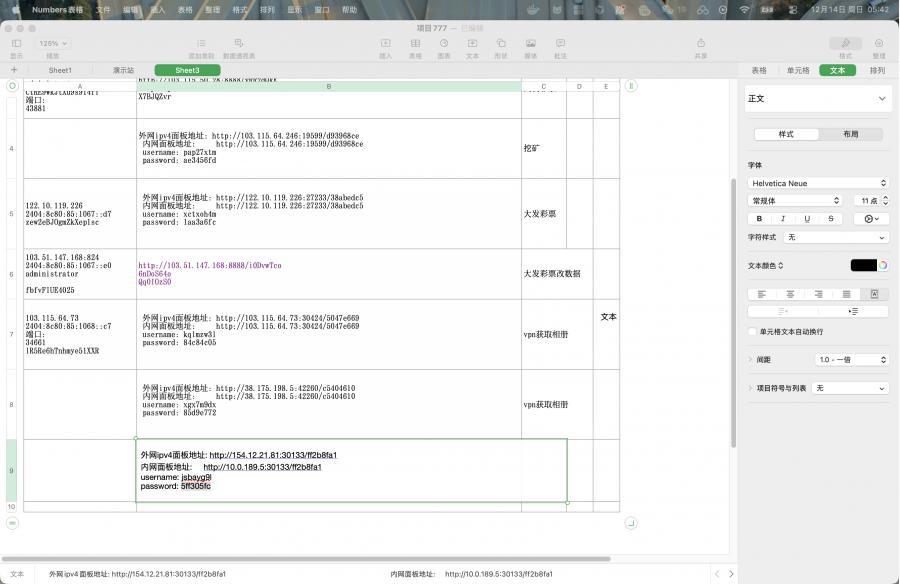This screenshot has width=900, height=584.
Task: Enable 单元格文本自动换行 checkbox
Action: coord(752,331)
